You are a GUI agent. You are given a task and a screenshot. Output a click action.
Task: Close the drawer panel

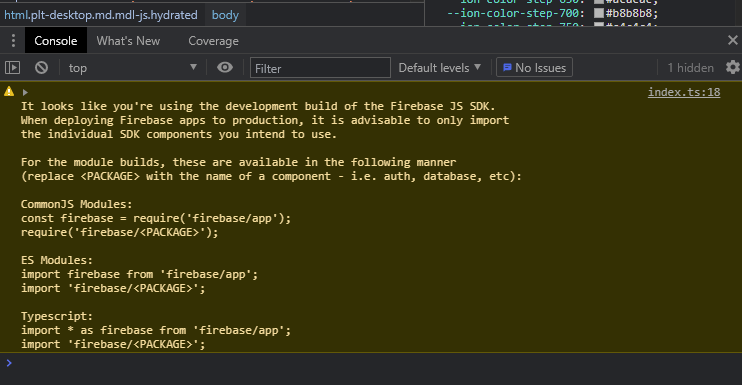pos(733,40)
